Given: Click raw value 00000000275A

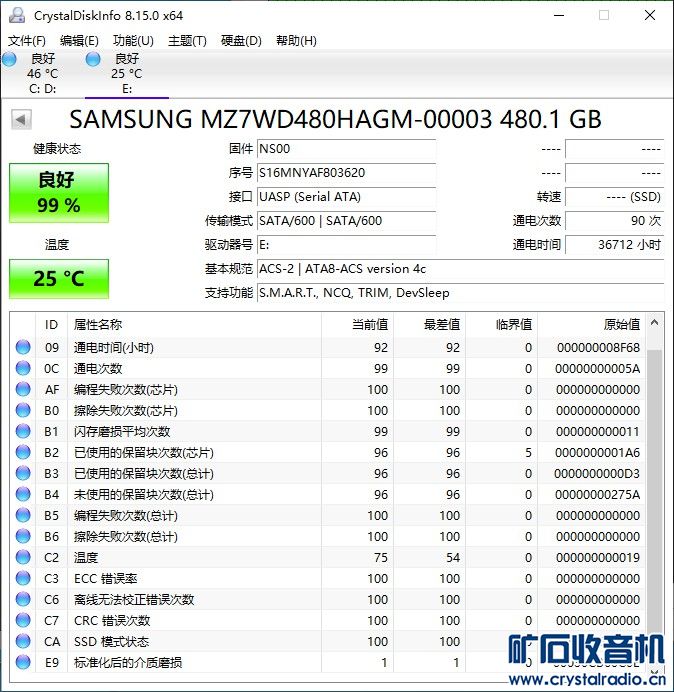Looking at the screenshot, I should click(x=598, y=494).
